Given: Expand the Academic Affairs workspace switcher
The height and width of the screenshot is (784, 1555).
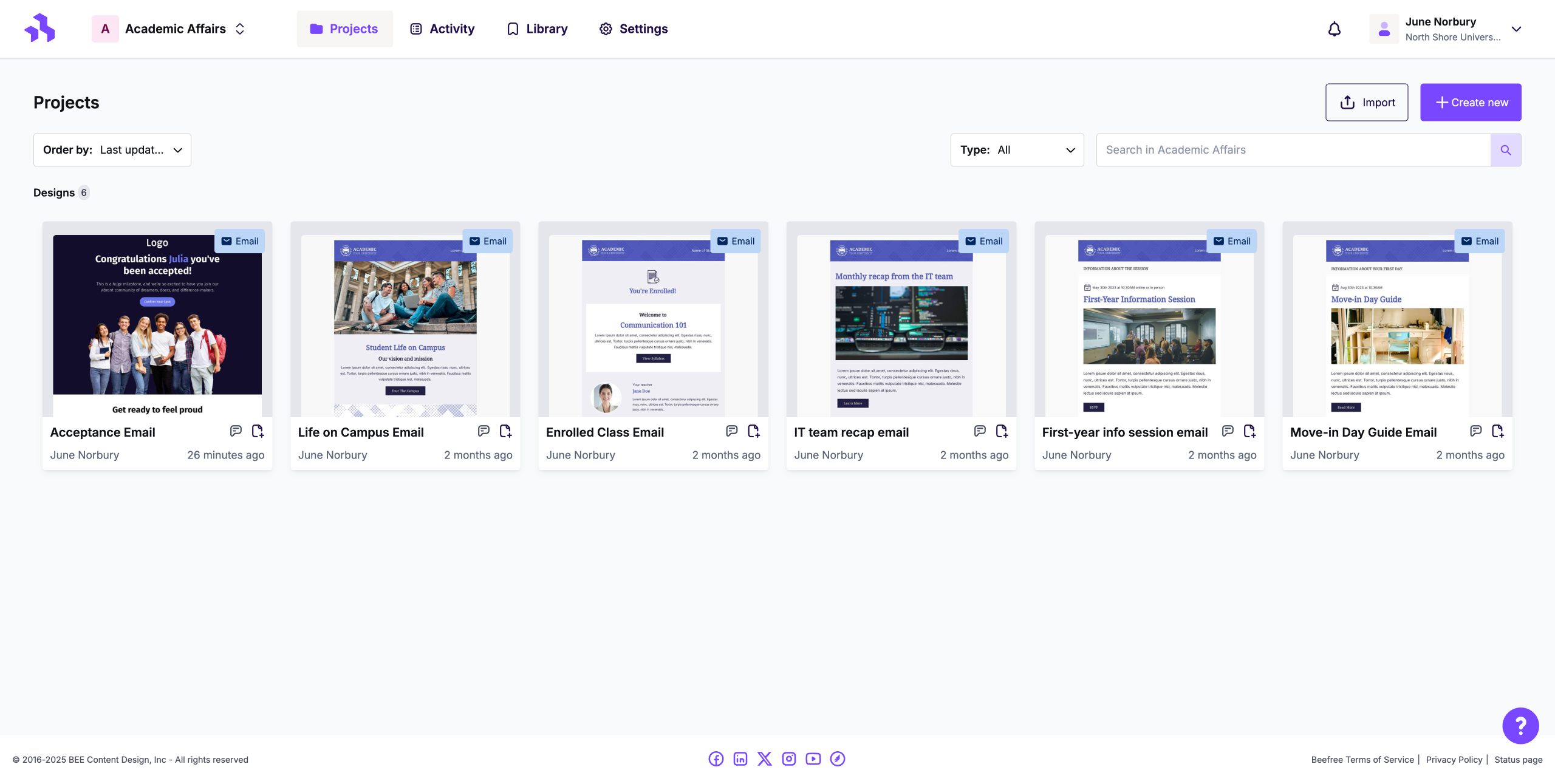Looking at the screenshot, I should (240, 29).
